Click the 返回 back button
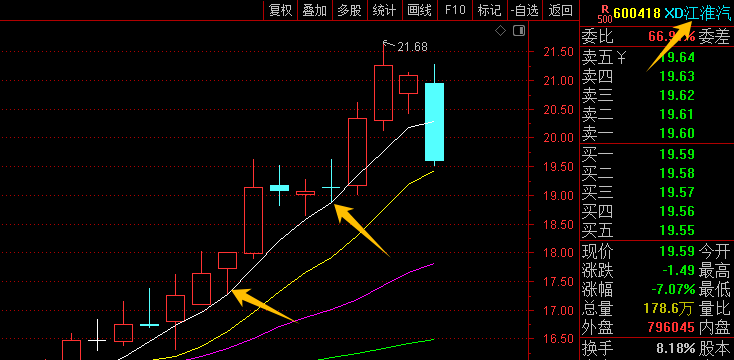Viewport: 734px width, 360px height. click(x=560, y=10)
